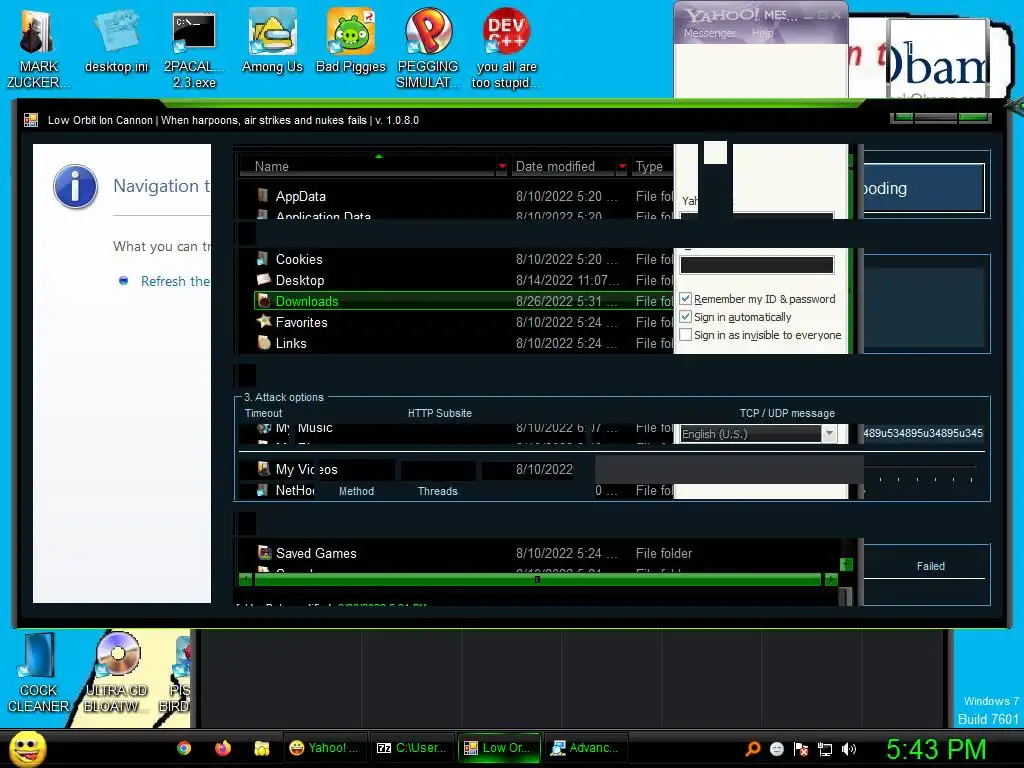Image resolution: width=1024 pixels, height=768 pixels.
Task: Switch to the Yahoo! taskbar window
Action: point(326,748)
